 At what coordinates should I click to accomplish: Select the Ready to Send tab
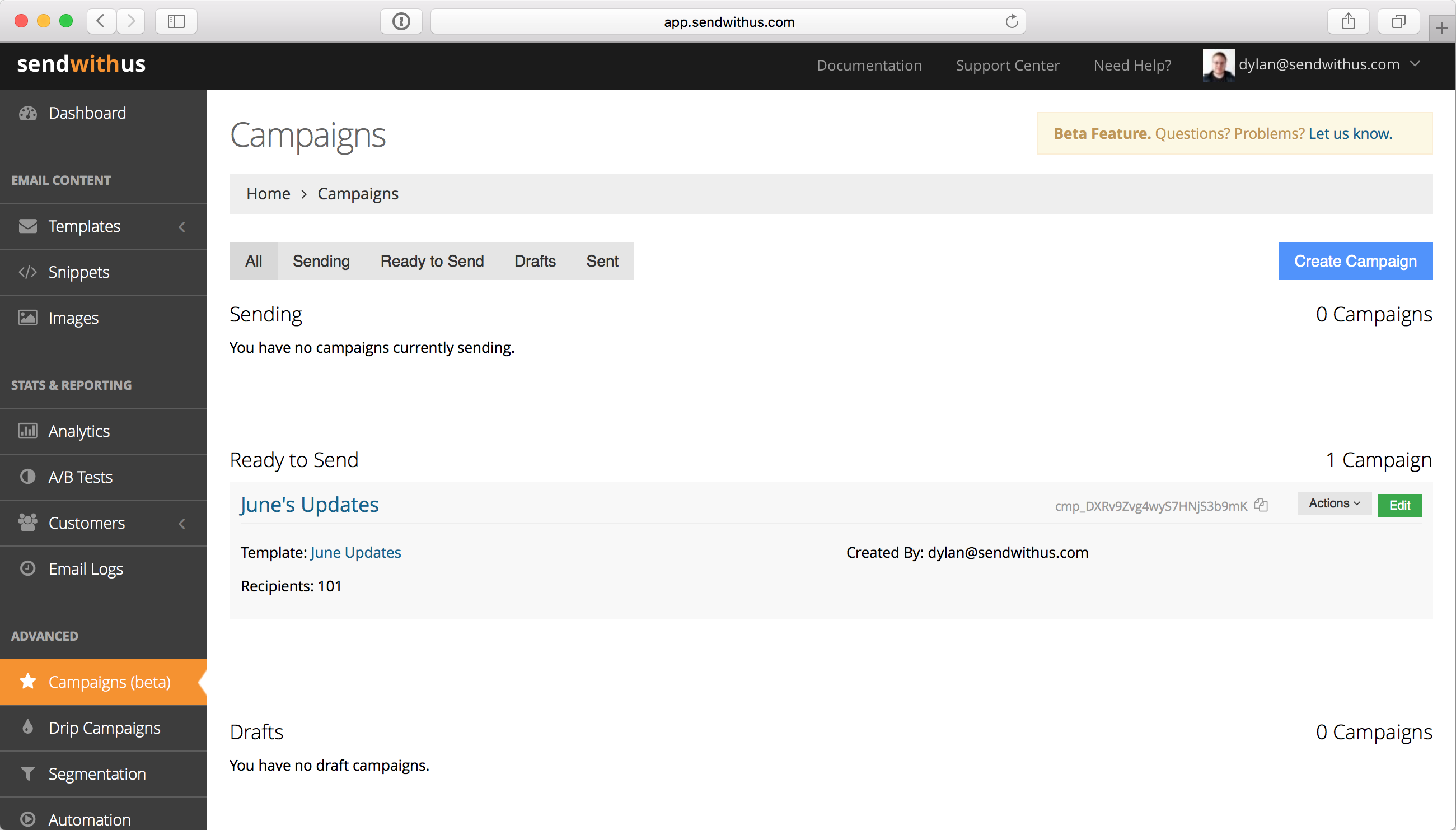[x=432, y=261]
